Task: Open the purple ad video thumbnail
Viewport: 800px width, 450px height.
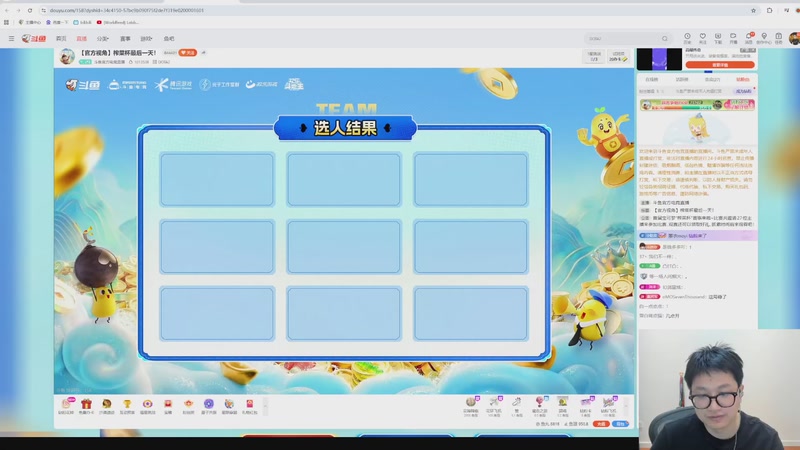Action: click(659, 59)
